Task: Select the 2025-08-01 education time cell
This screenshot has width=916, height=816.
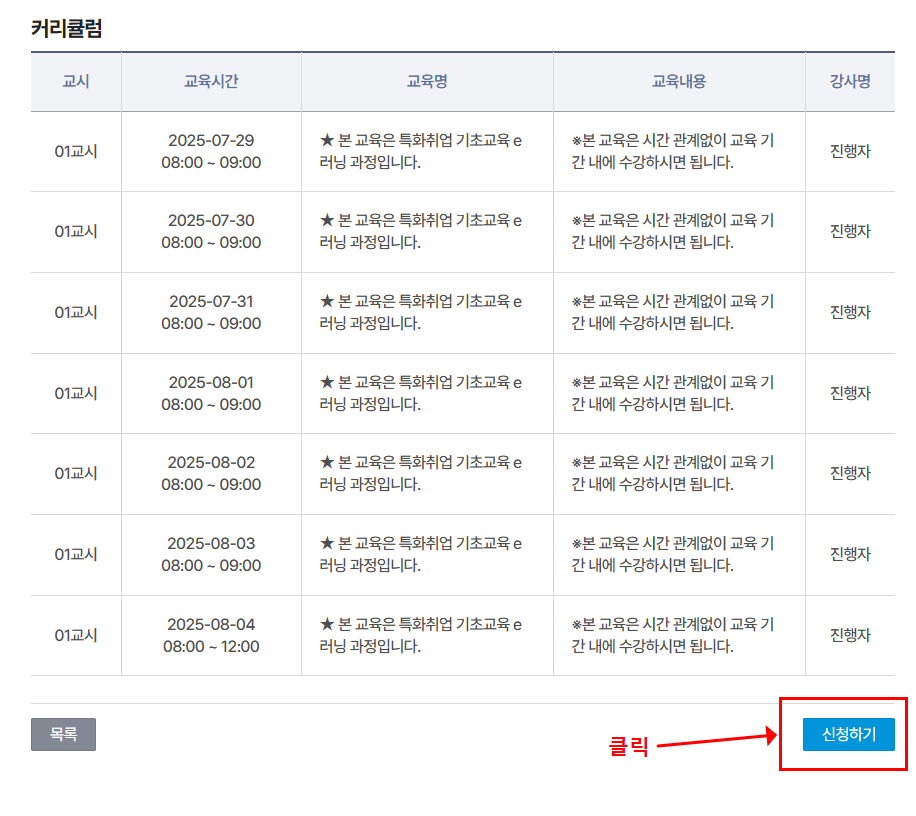Action: tap(211, 393)
